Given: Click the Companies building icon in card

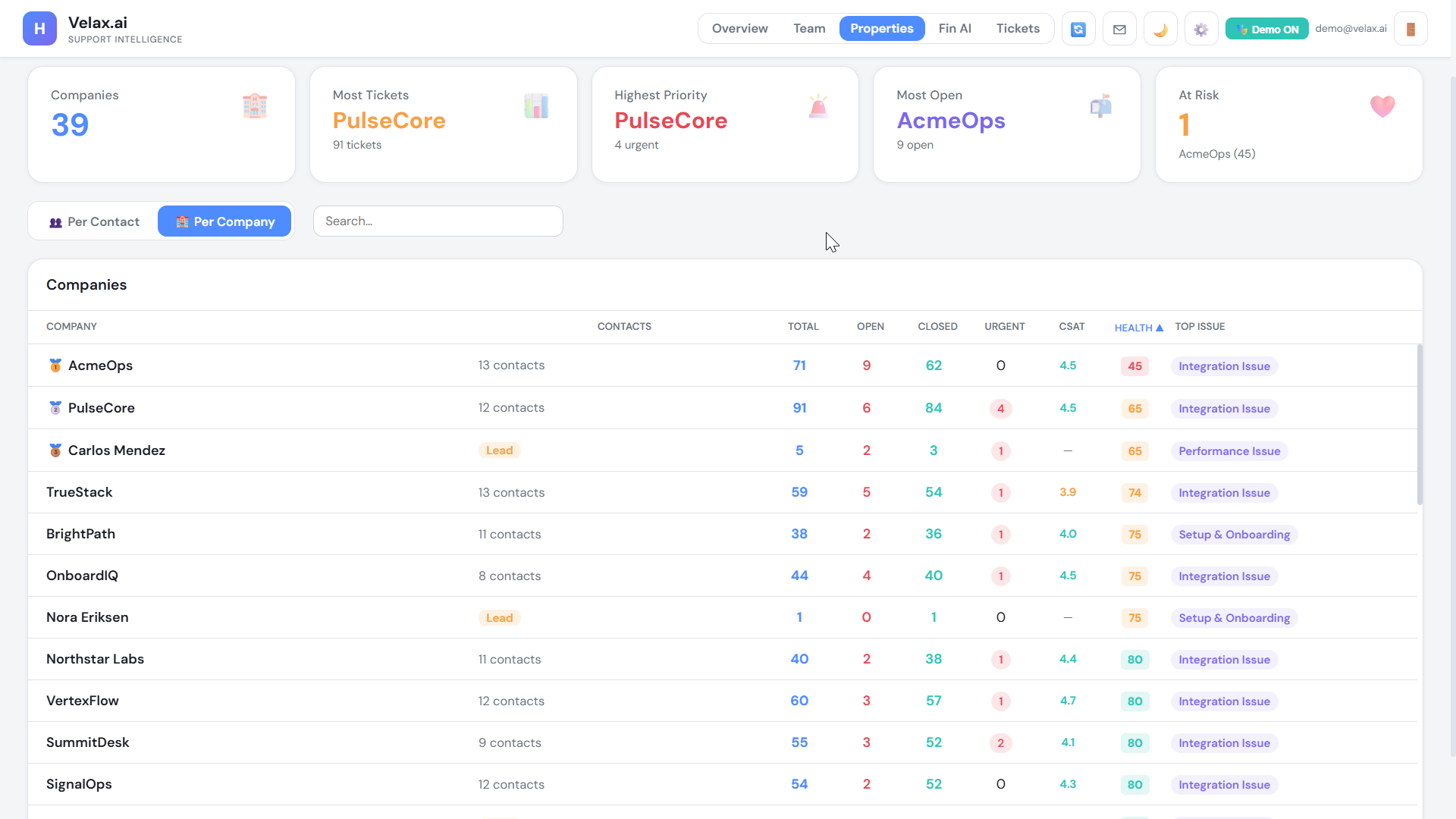Looking at the screenshot, I should pos(255,106).
